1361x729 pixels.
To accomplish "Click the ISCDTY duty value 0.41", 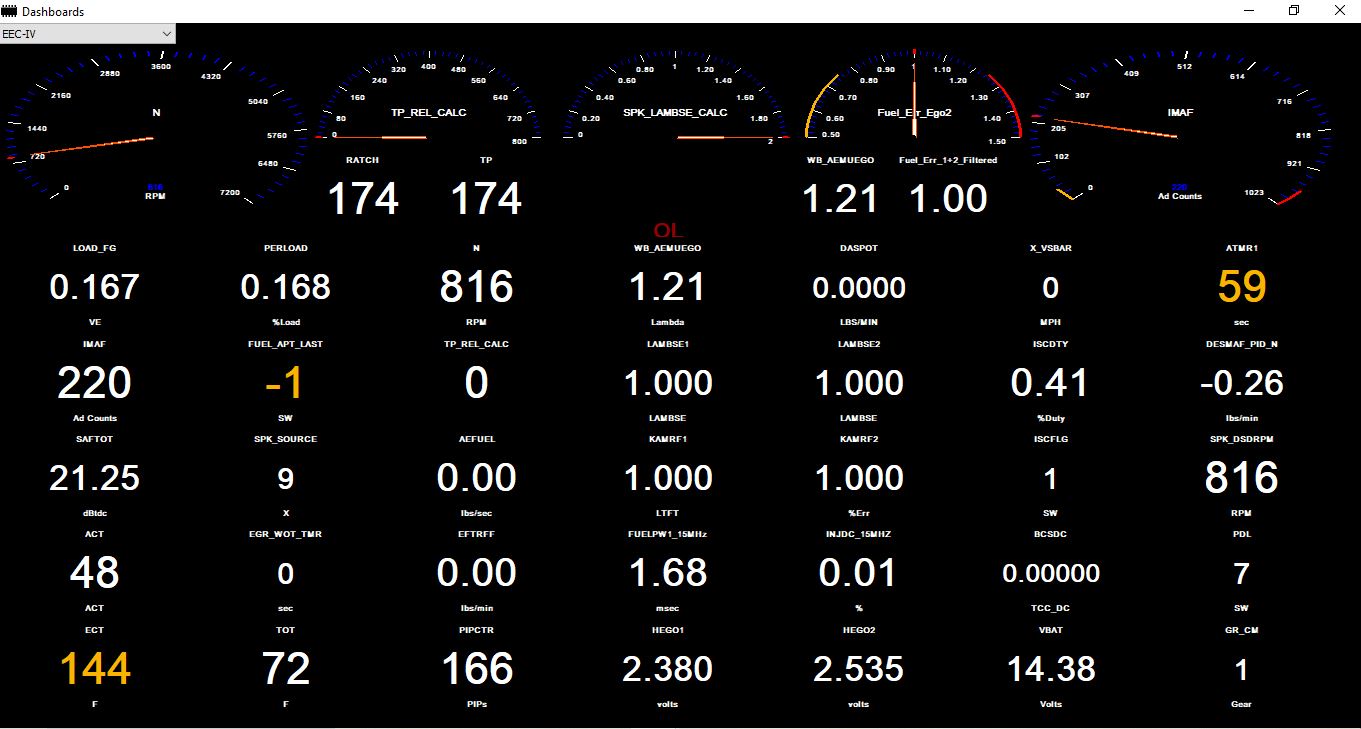I will tap(1050, 384).
